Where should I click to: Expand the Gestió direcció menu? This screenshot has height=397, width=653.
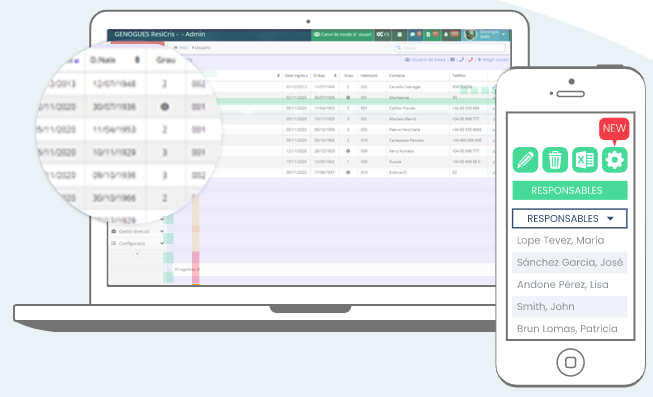pyautogui.click(x=138, y=231)
